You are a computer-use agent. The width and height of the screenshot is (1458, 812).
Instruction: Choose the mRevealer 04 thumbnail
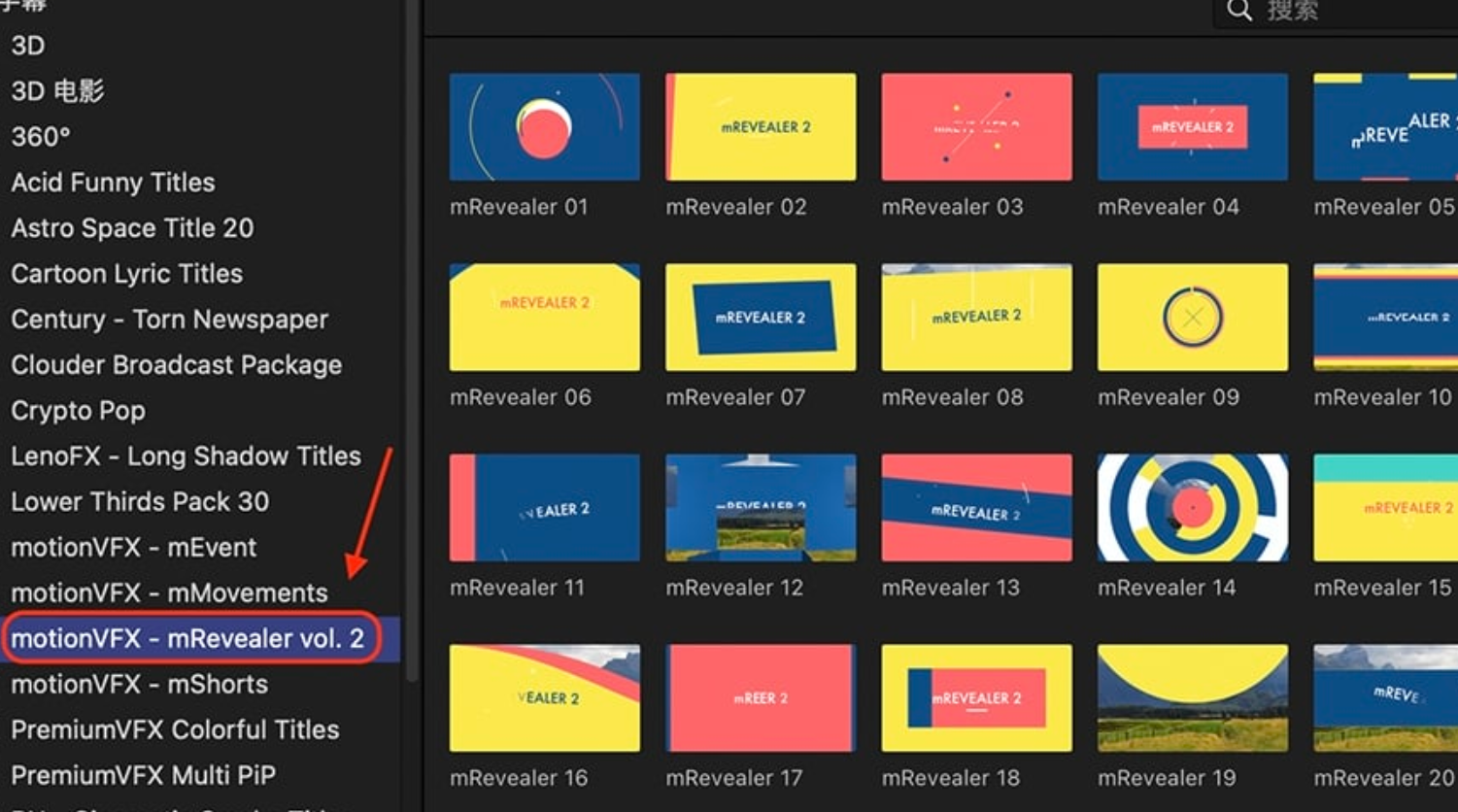click(x=1193, y=127)
